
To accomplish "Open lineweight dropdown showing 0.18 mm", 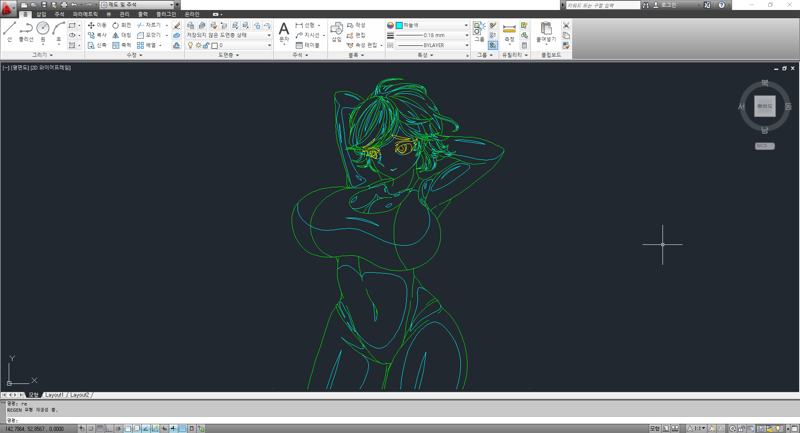I will (432, 35).
